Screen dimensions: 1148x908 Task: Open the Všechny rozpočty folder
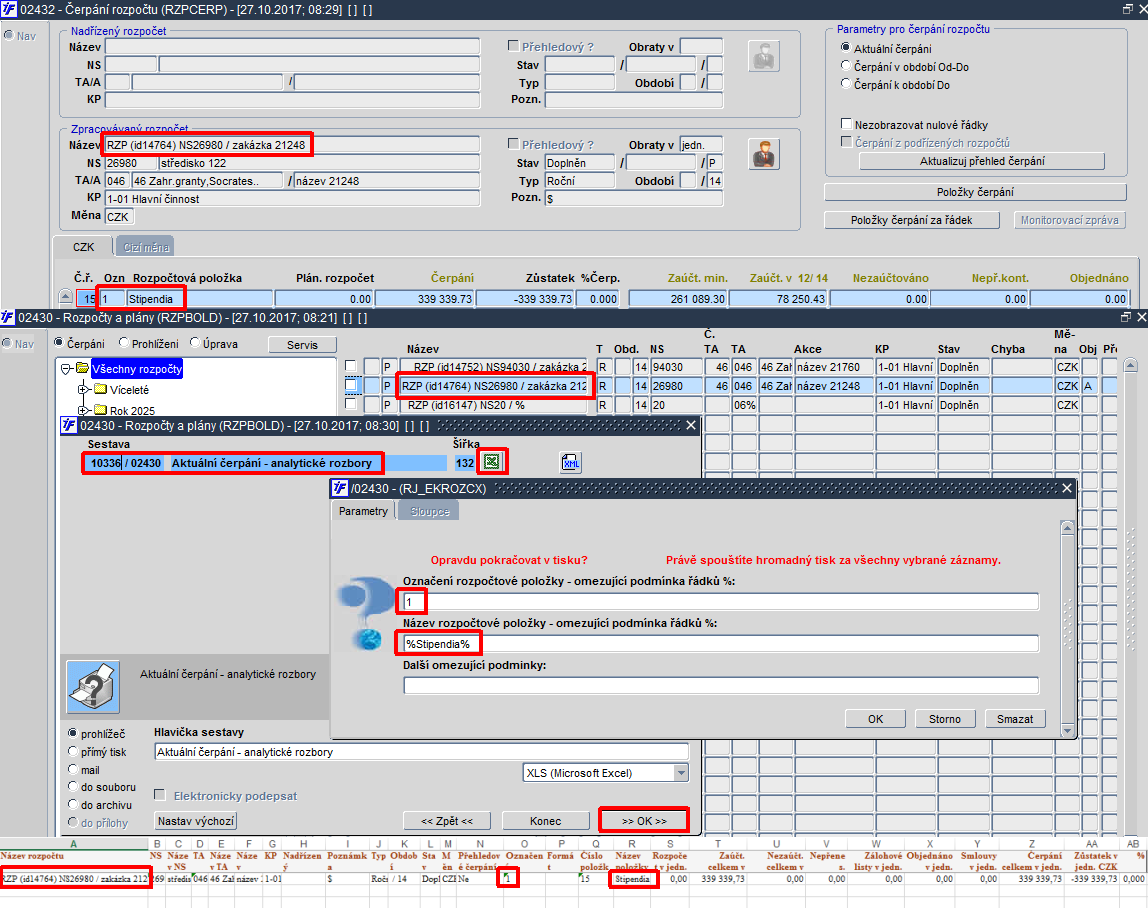(137, 369)
